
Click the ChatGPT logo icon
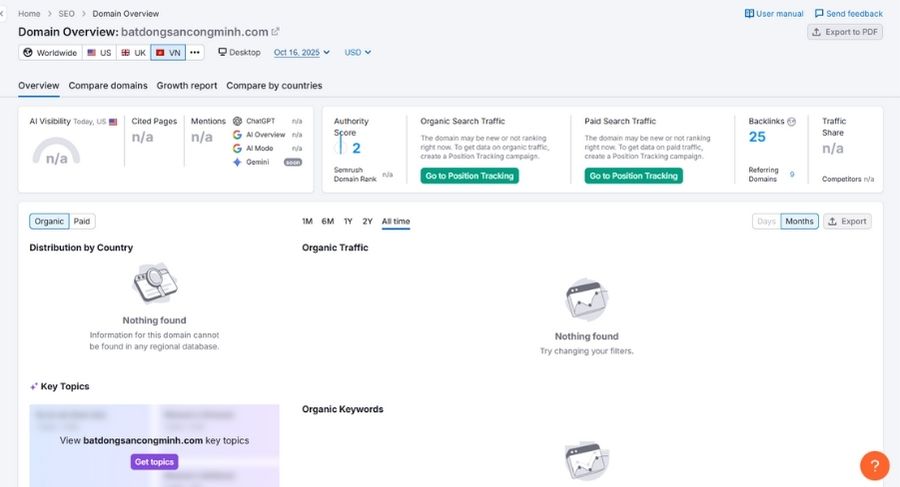(x=237, y=121)
